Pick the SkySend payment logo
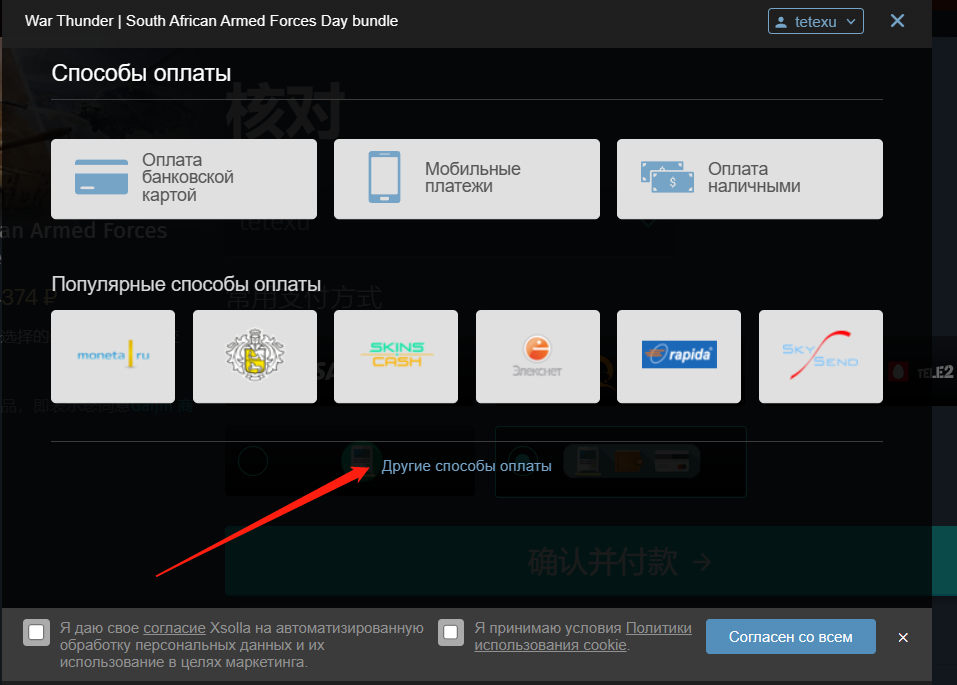Image resolution: width=957 pixels, height=685 pixels. (821, 357)
